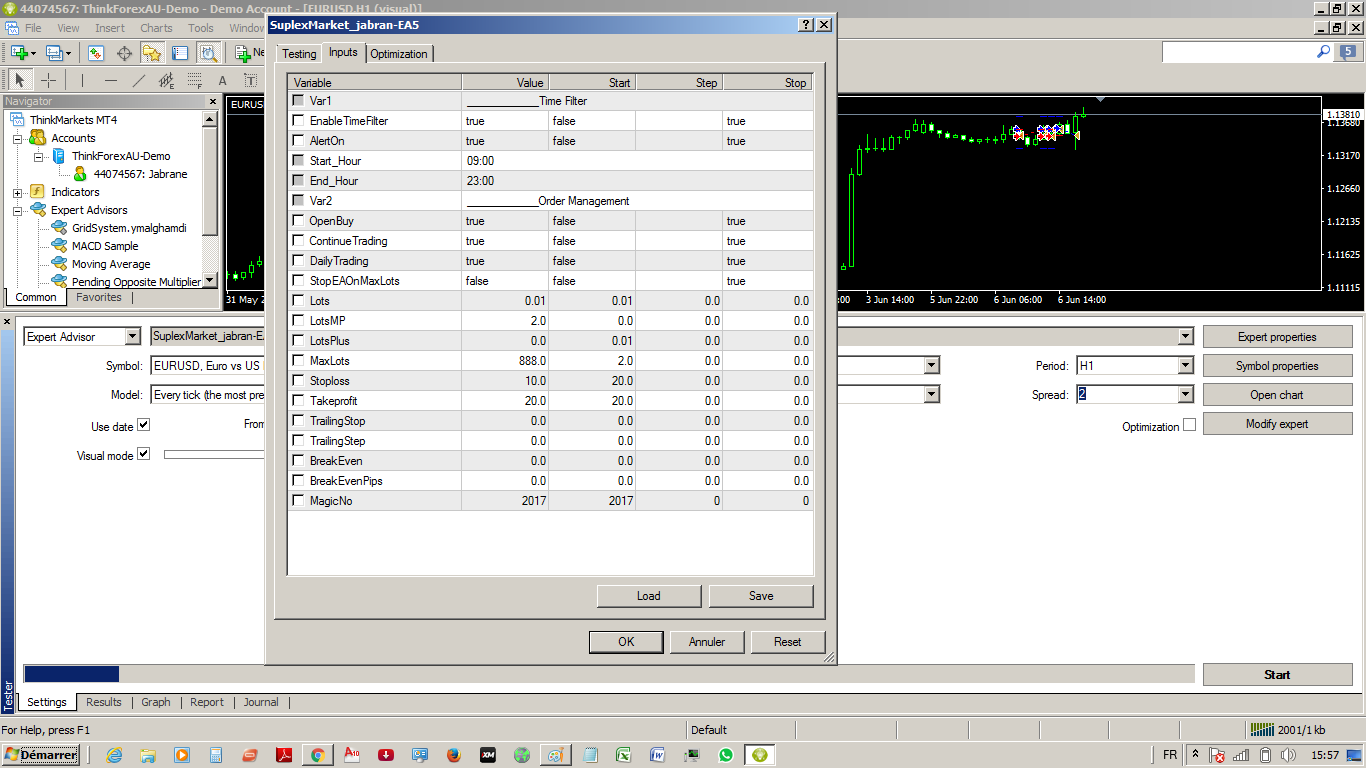1366x768 pixels.
Task: Click the Load button
Action: [x=649, y=596]
